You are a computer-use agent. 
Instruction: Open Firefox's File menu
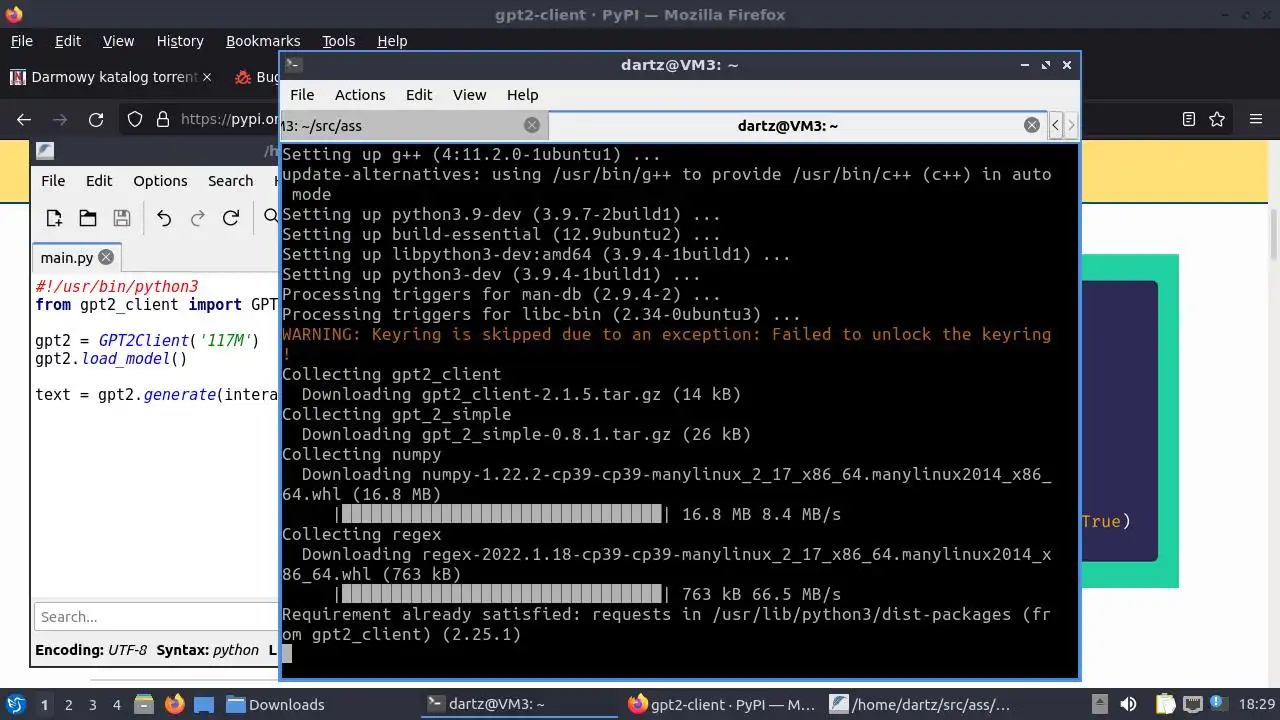tap(22, 41)
